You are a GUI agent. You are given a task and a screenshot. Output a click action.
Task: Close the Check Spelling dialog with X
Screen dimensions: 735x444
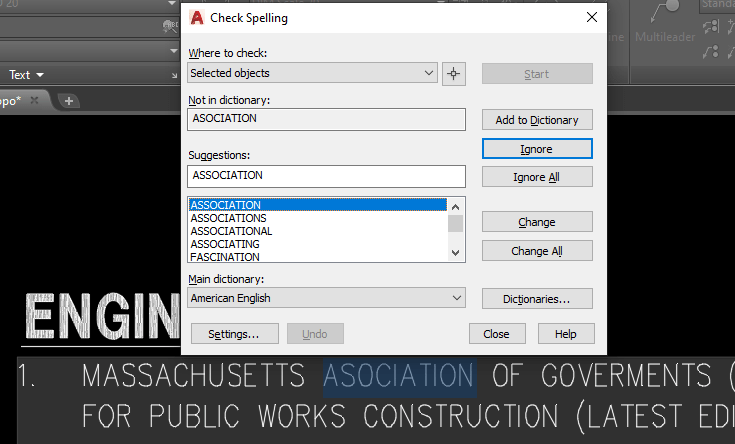coord(592,17)
